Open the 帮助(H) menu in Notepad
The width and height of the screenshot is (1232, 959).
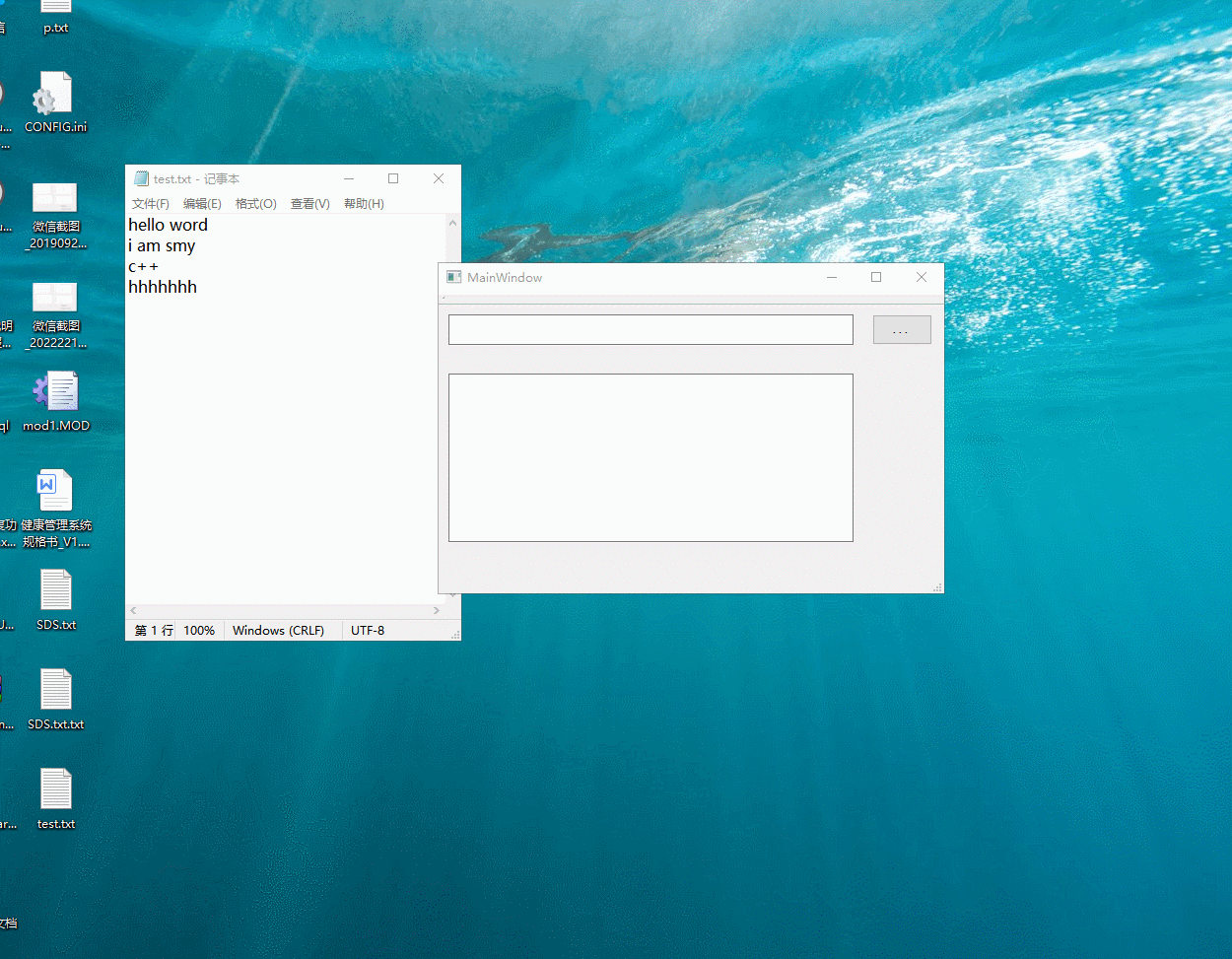tap(363, 204)
